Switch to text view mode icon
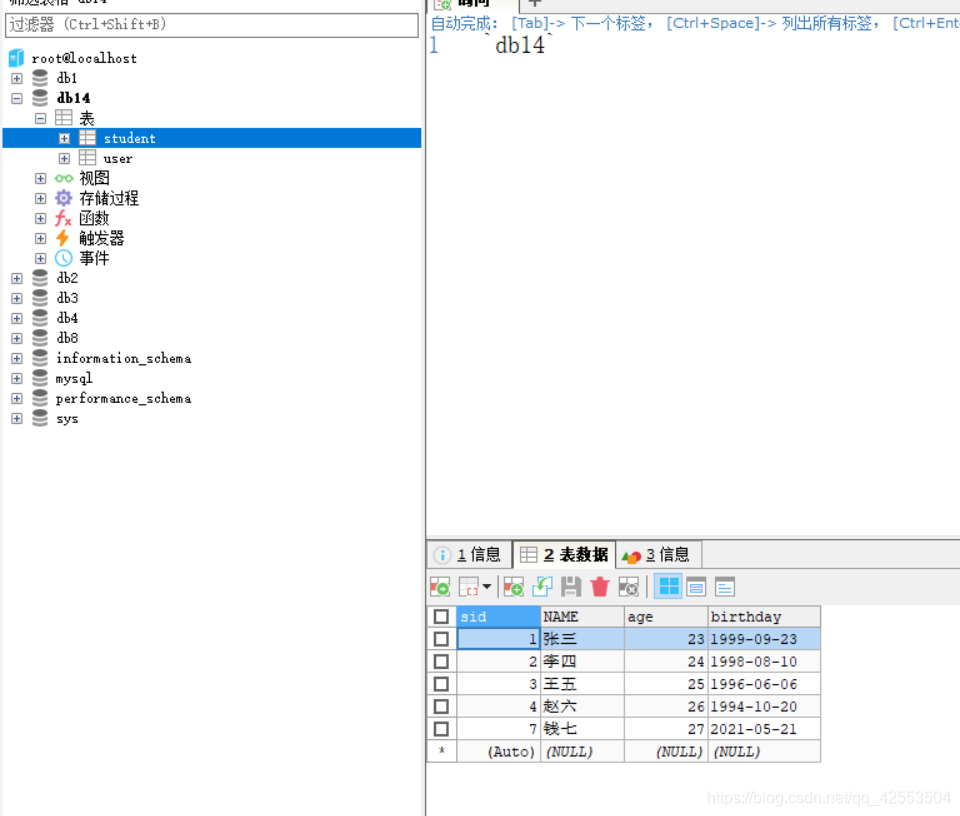This screenshot has height=816, width=960. (x=725, y=587)
